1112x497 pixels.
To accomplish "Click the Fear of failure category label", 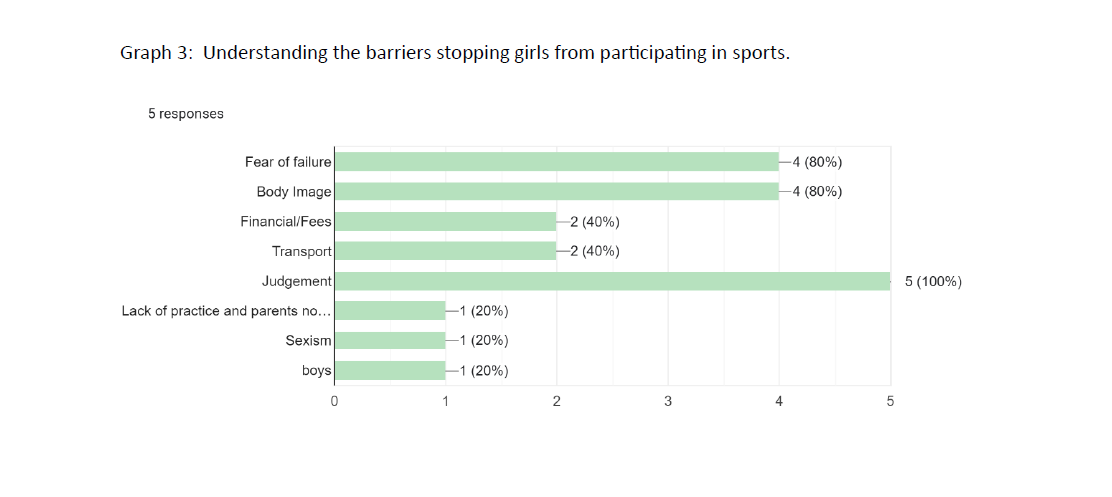I will (288, 162).
